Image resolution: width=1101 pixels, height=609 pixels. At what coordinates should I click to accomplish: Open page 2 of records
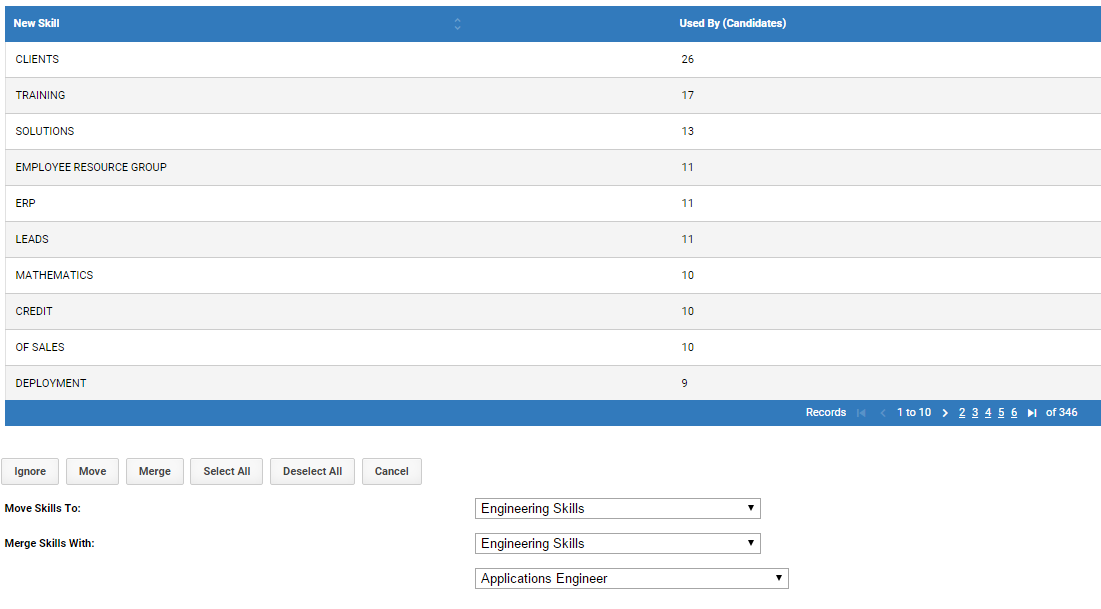[962, 412]
